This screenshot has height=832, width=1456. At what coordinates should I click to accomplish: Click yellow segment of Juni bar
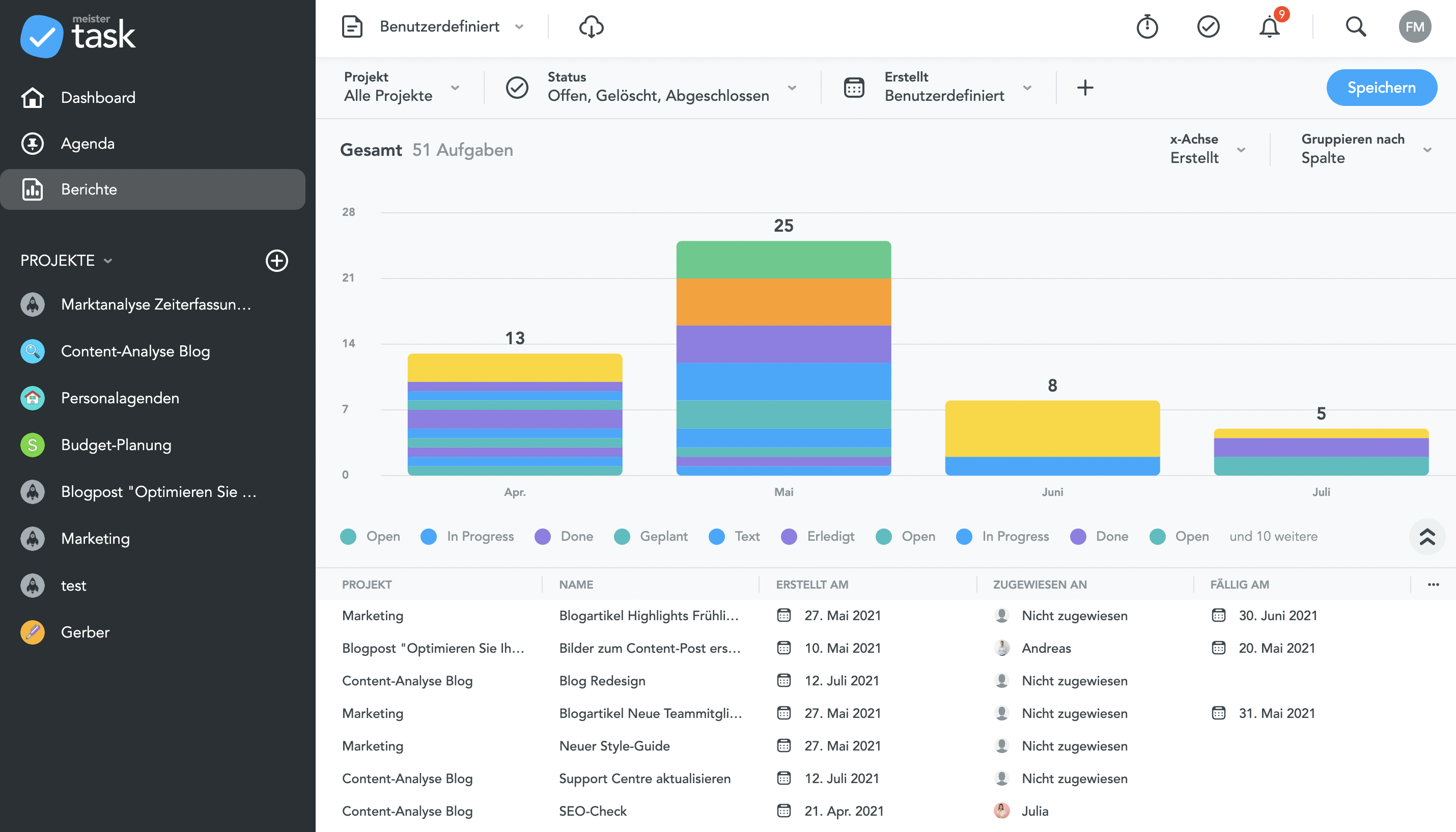pos(1052,429)
